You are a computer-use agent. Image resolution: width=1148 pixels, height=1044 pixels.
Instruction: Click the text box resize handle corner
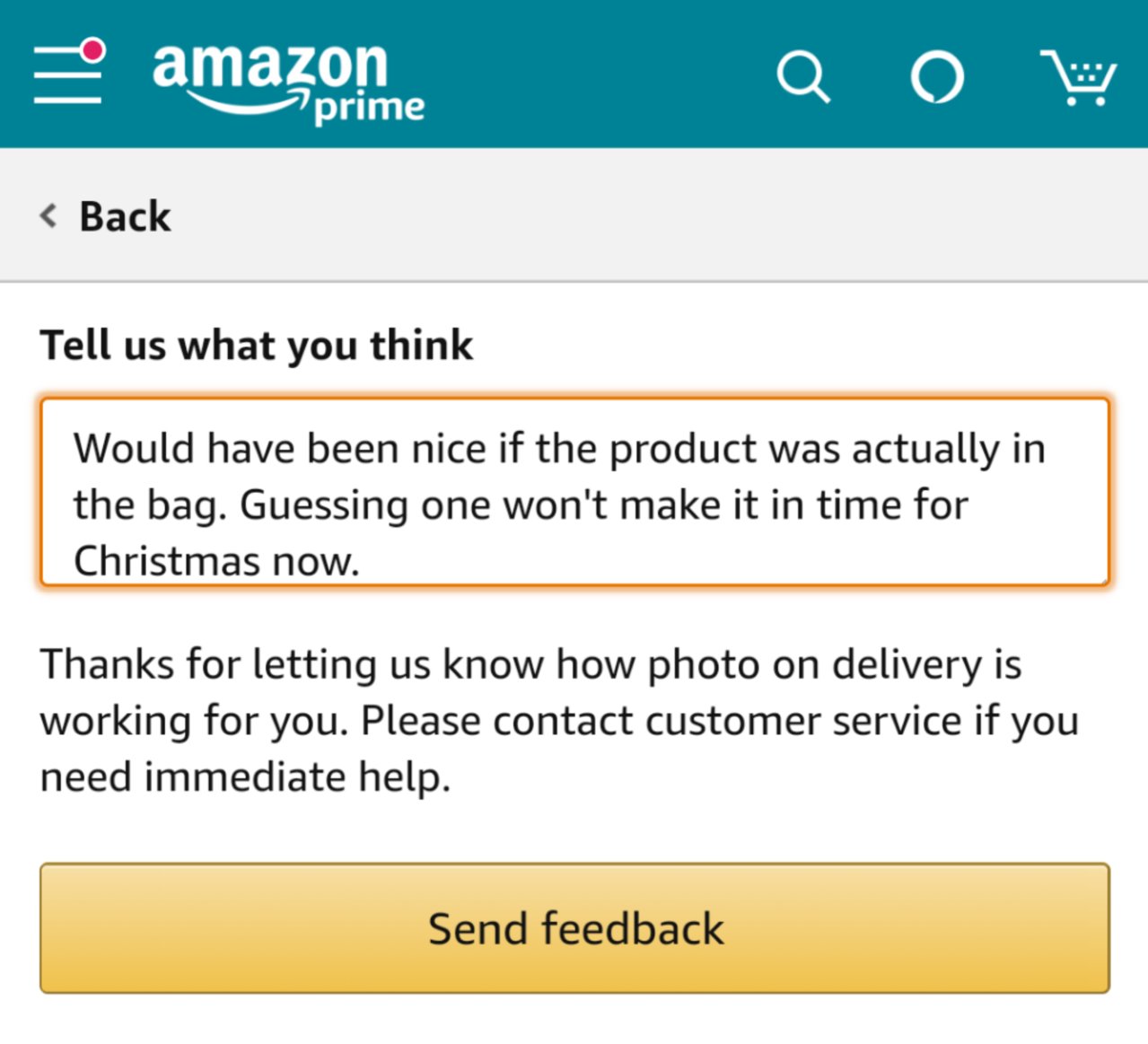(x=1102, y=579)
